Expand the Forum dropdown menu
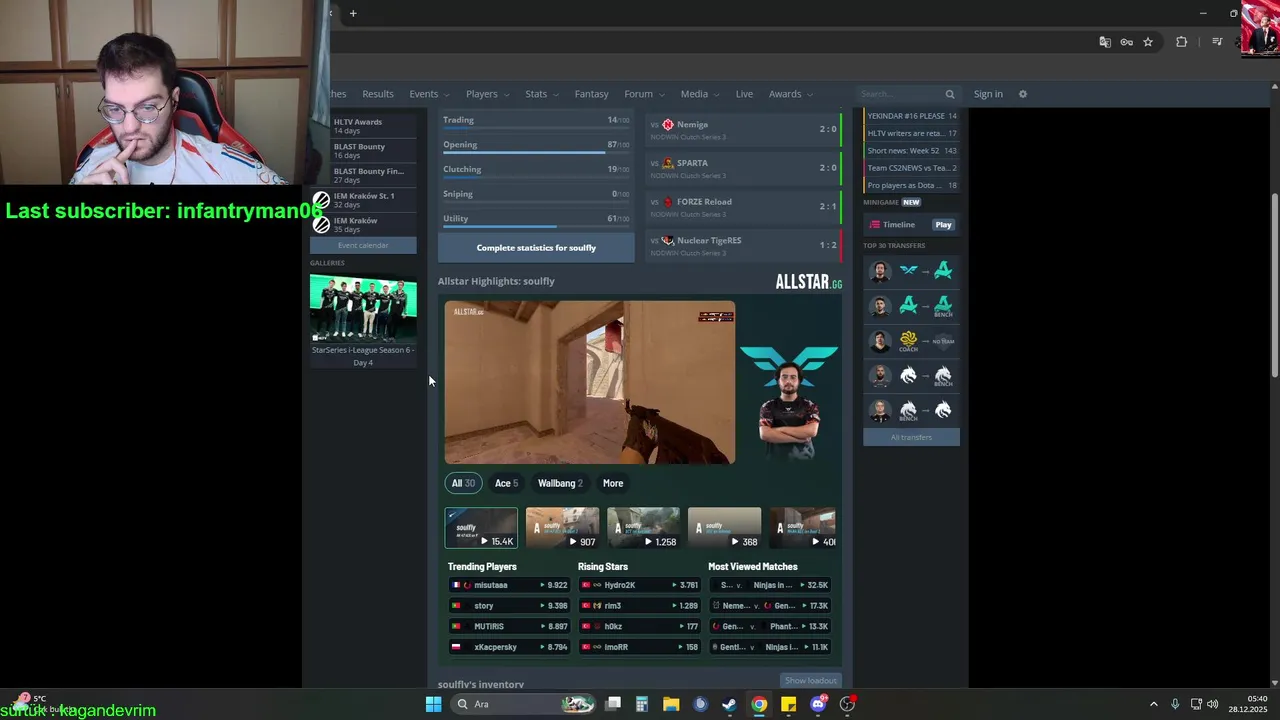The image size is (1280, 720). pos(643,94)
